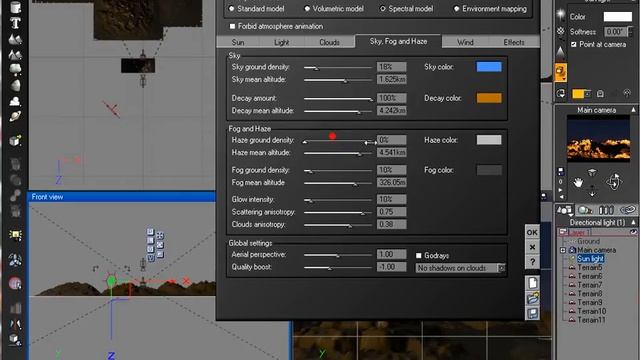Open the Objects tab icon in world browser
The width and height of the screenshot is (640, 360).
click(x=564, y=210)
